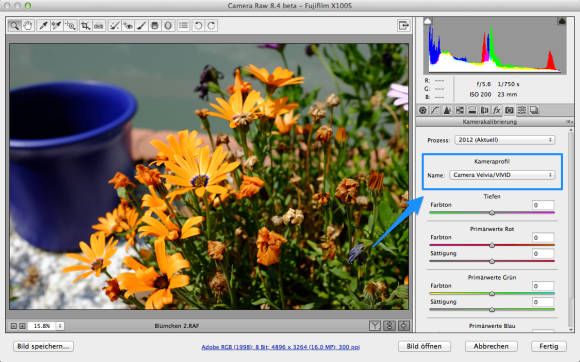Click the Rot Sättigung value field
Image resolution: width=580 pixels, height=362 pixels.
pos(543,254)
